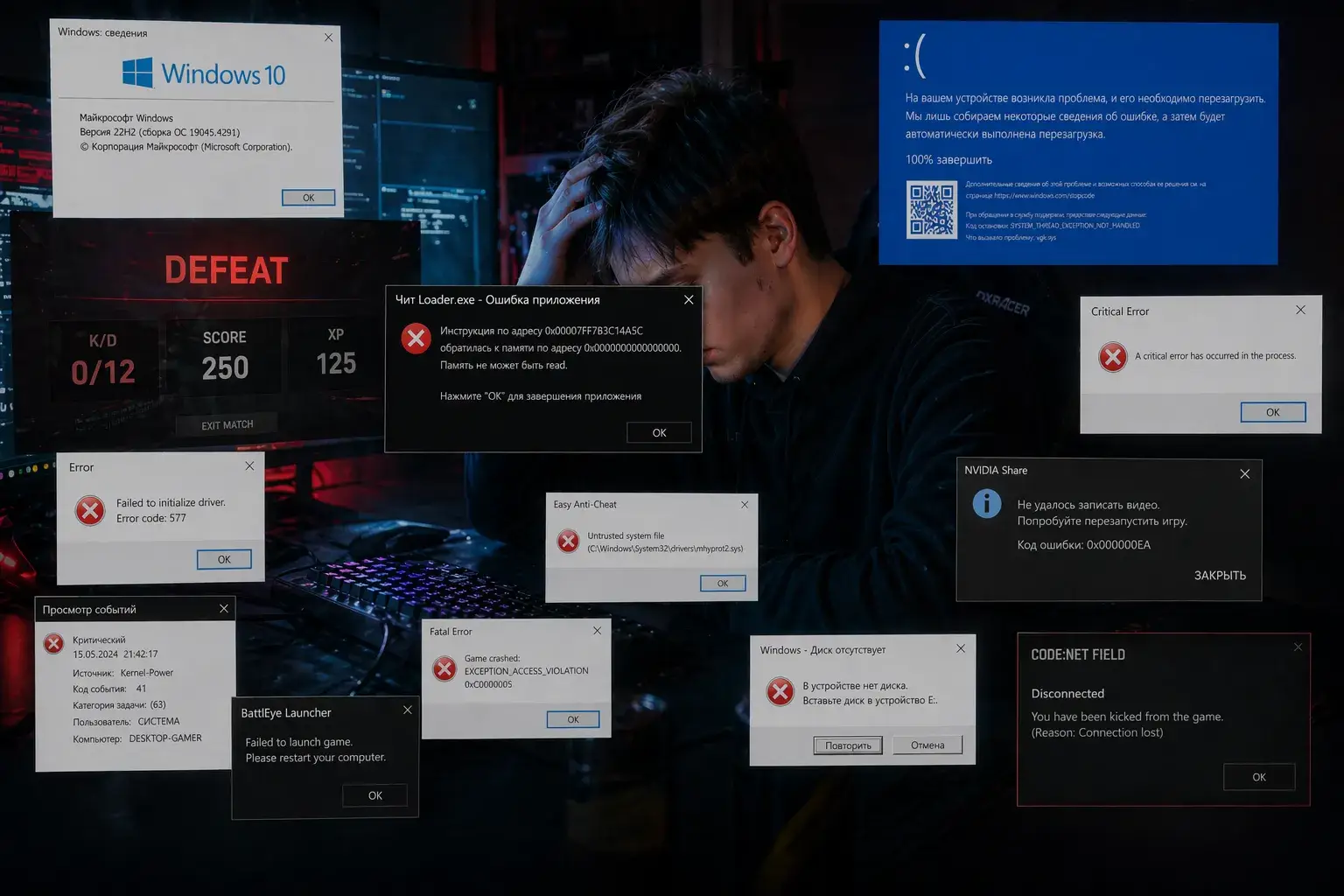Screen dimensions: 1344x896
Task: Click the red error icon in Чит Loader.exe dialog
Action: click(416, 339)
